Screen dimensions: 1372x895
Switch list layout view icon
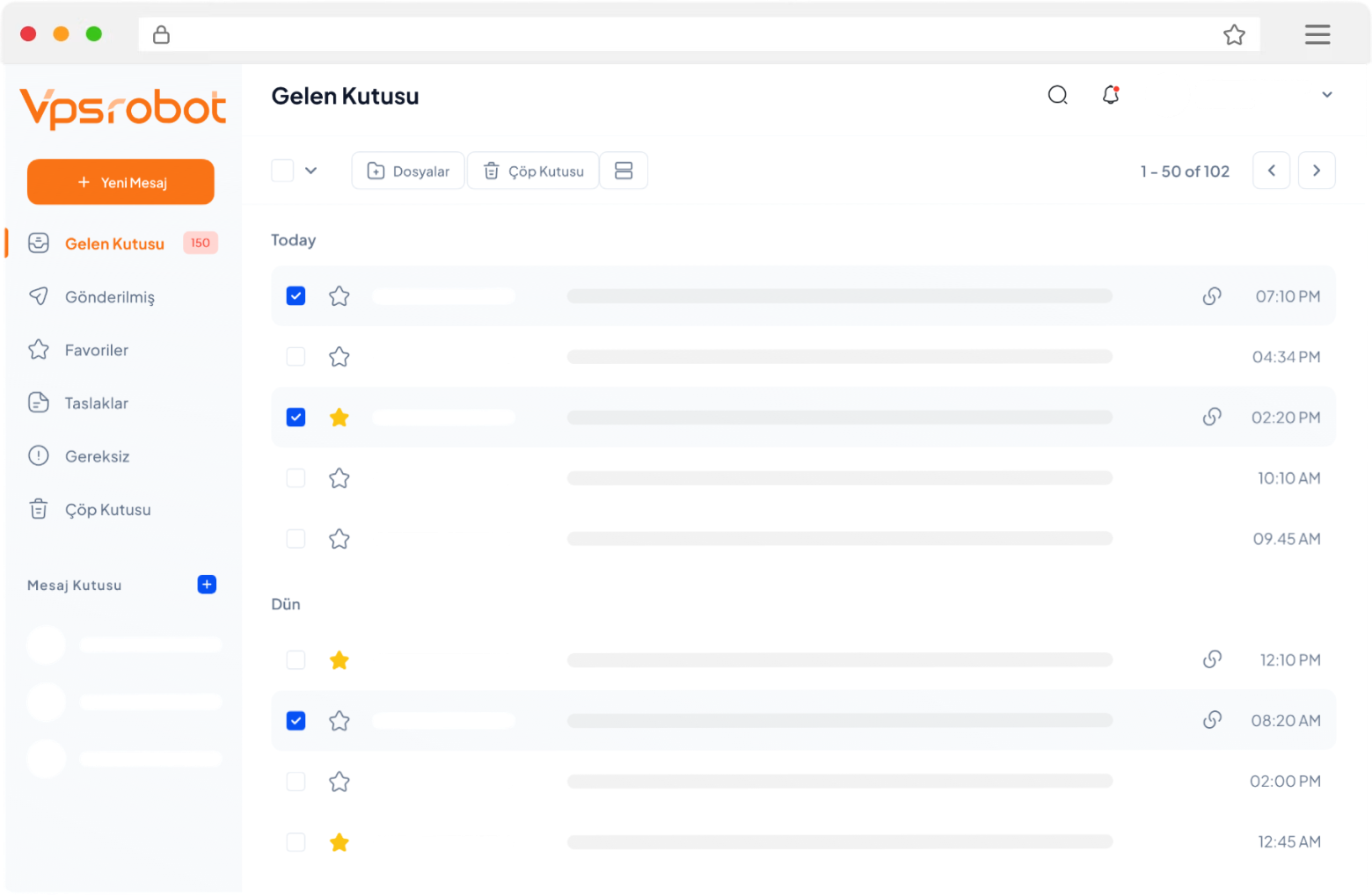(x=624, y=171)
